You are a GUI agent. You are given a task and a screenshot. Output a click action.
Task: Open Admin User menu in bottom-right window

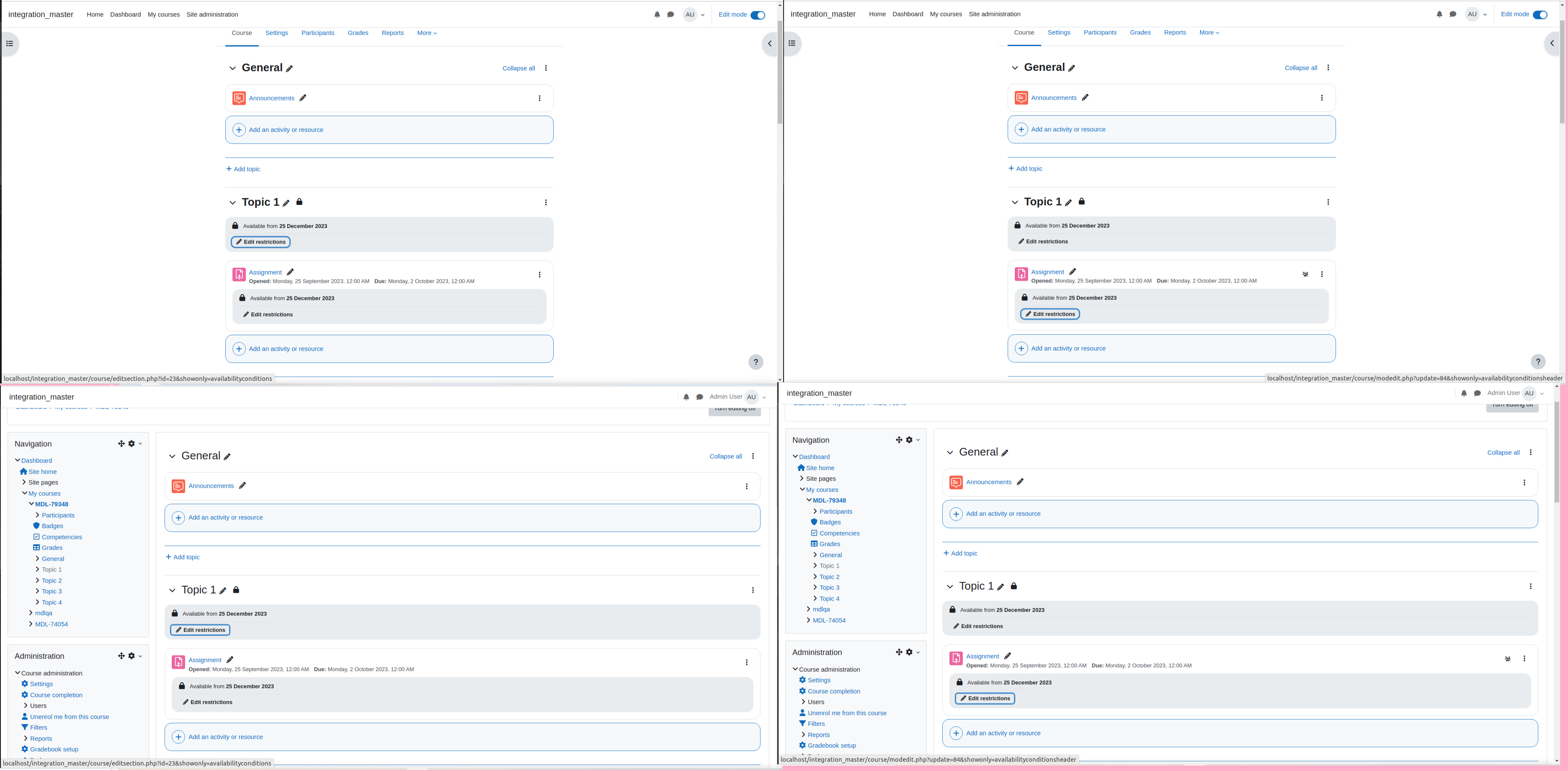pos(1516,393)
